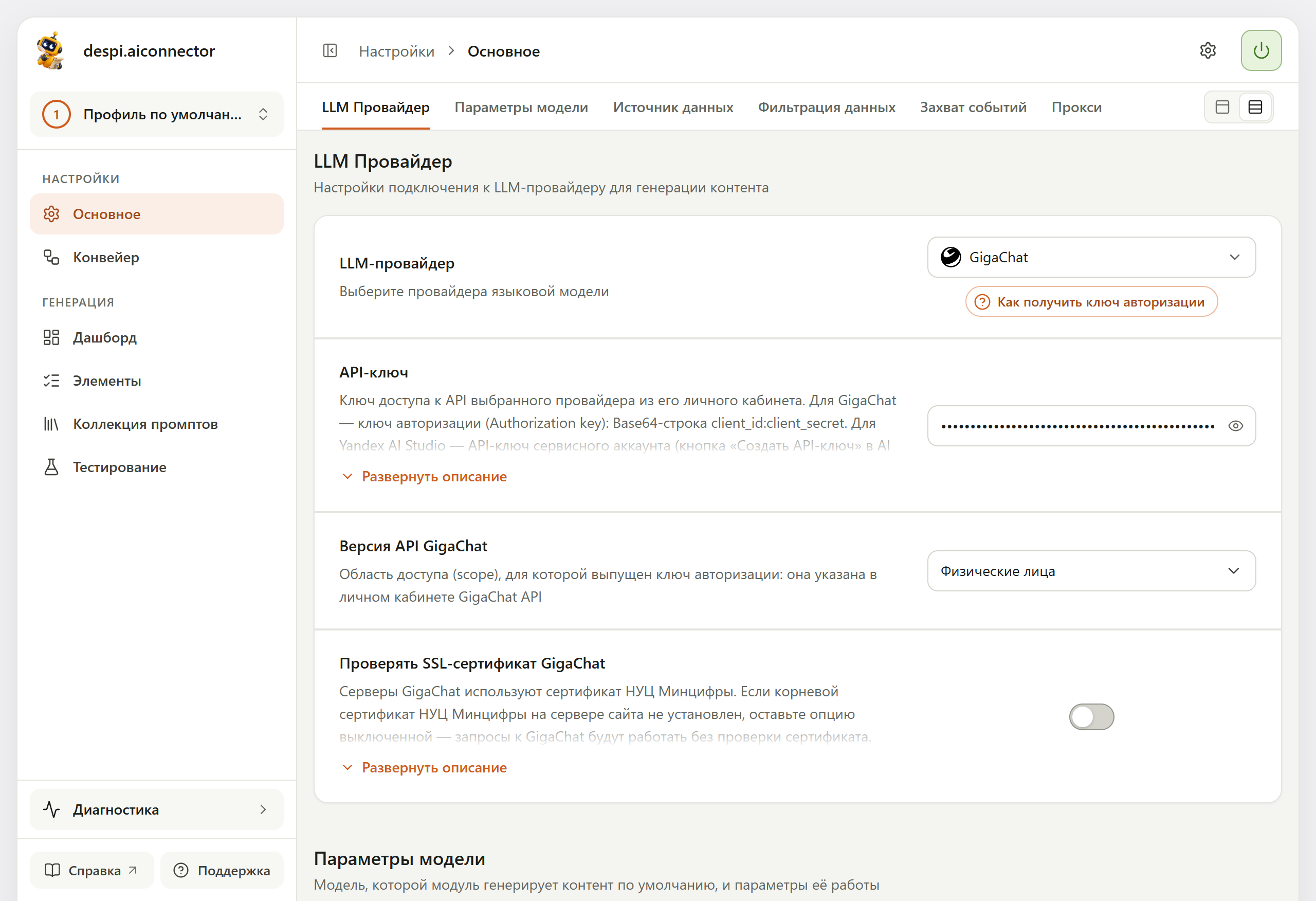Click the Основное breadcrumb text
This screenshot has width=1316, height=901.
click(503, 51)
